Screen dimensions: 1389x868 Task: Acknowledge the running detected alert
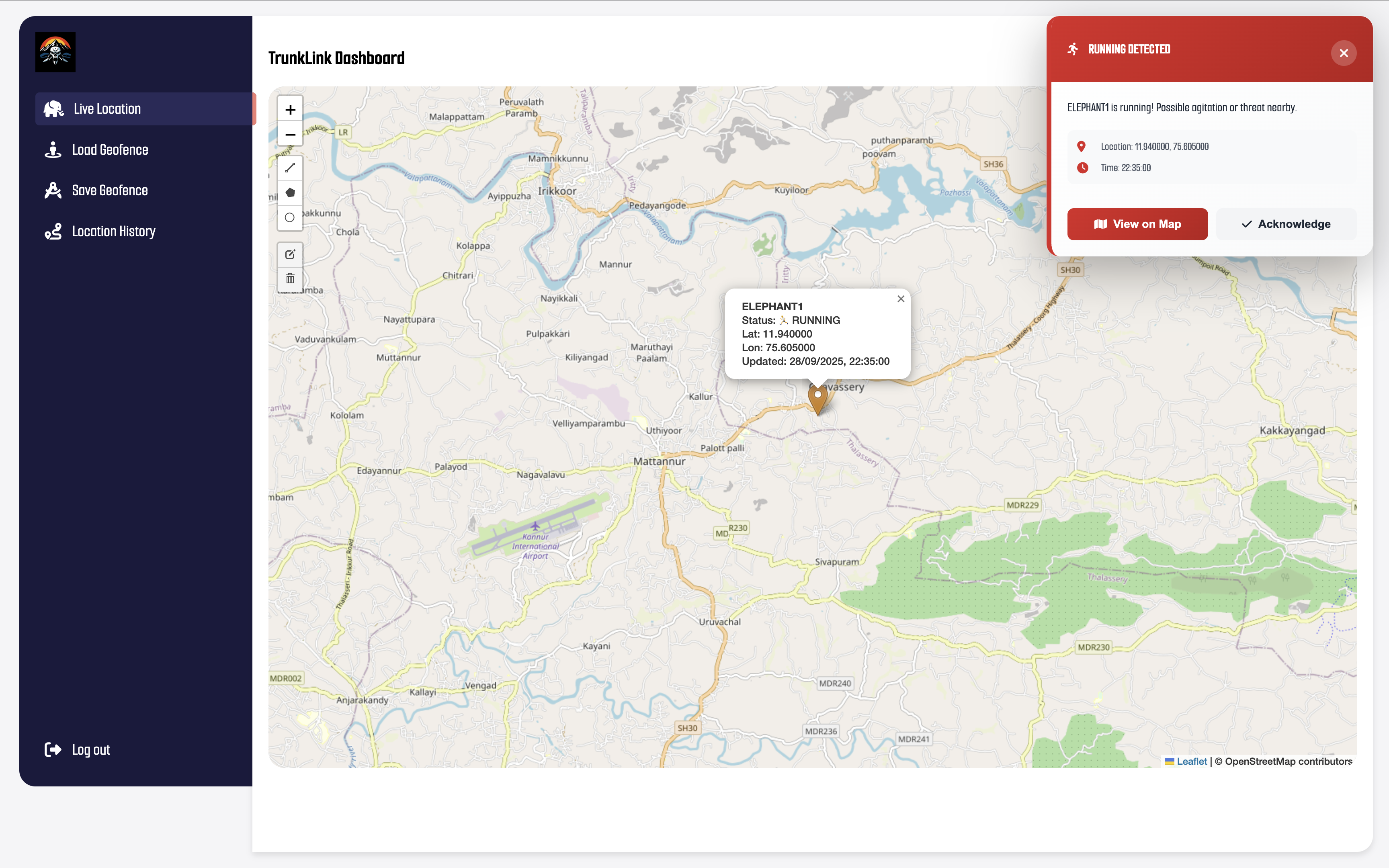click(x=1286, y=225)
